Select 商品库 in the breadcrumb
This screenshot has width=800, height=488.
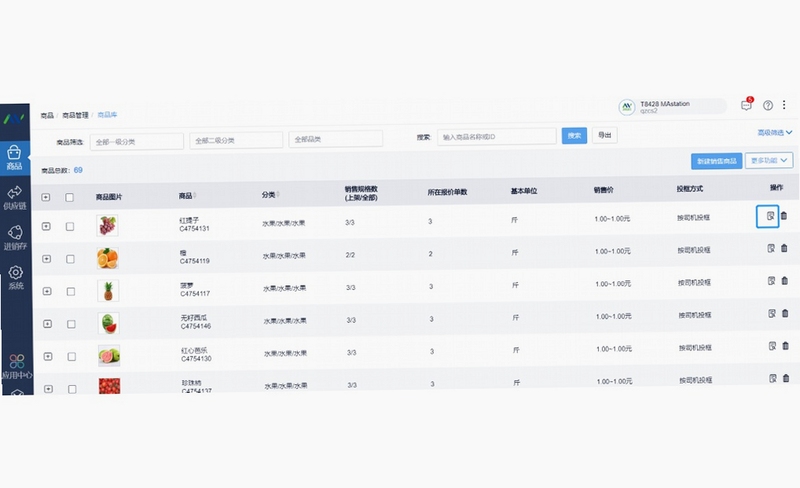click(107, 115)
